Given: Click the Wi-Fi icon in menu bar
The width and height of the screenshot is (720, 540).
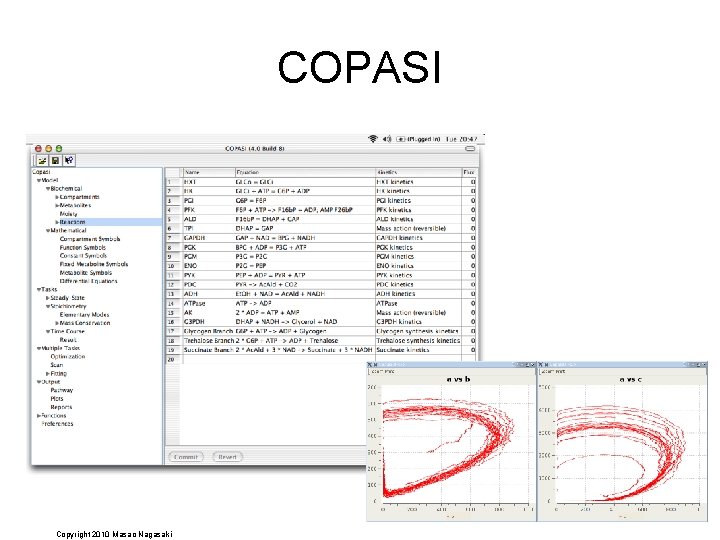Looking at the screenshot, I should tap(373, 139).
